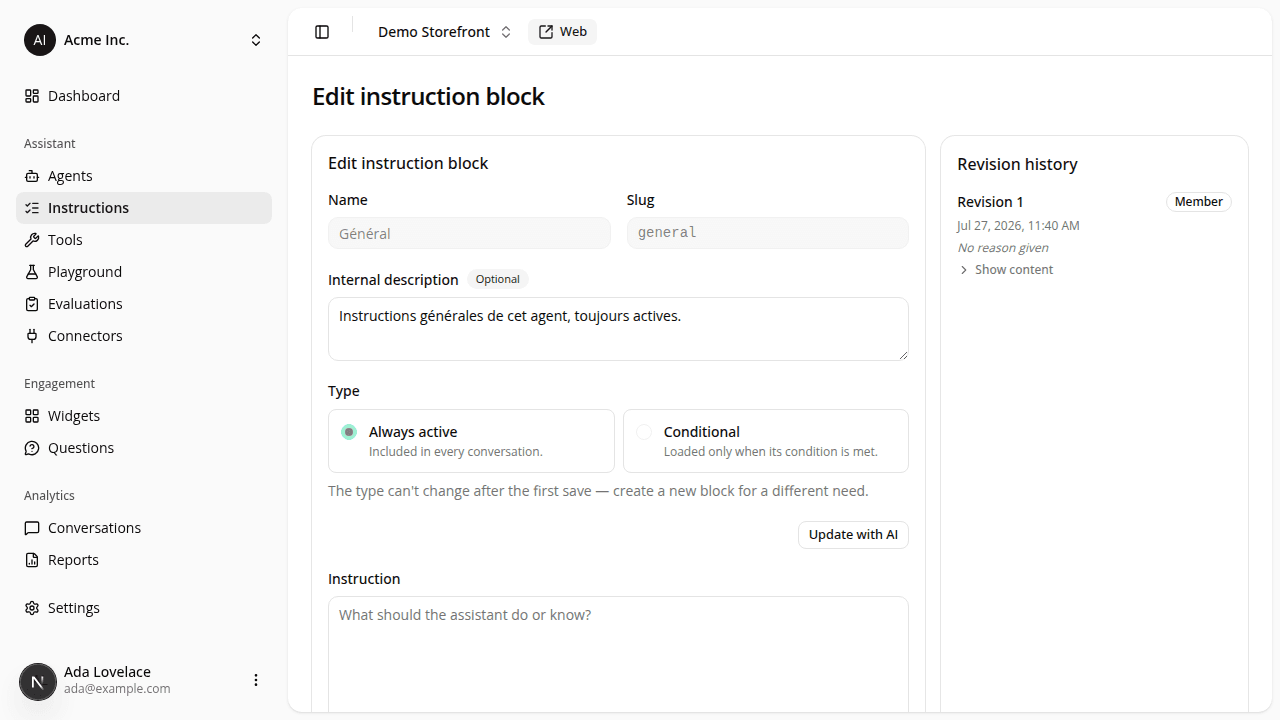Viewport: 1280px width, 720px height.
Task: Click the Update with AI button
Action: (x=853, y=535)
